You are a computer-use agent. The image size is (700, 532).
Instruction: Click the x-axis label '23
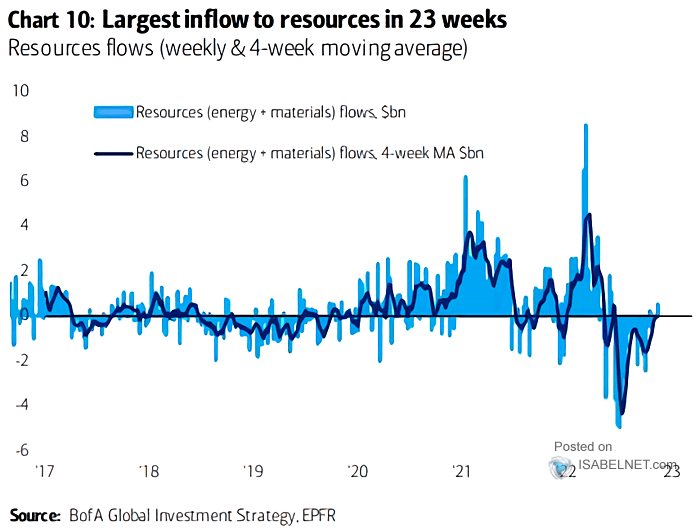click(671, 471)
